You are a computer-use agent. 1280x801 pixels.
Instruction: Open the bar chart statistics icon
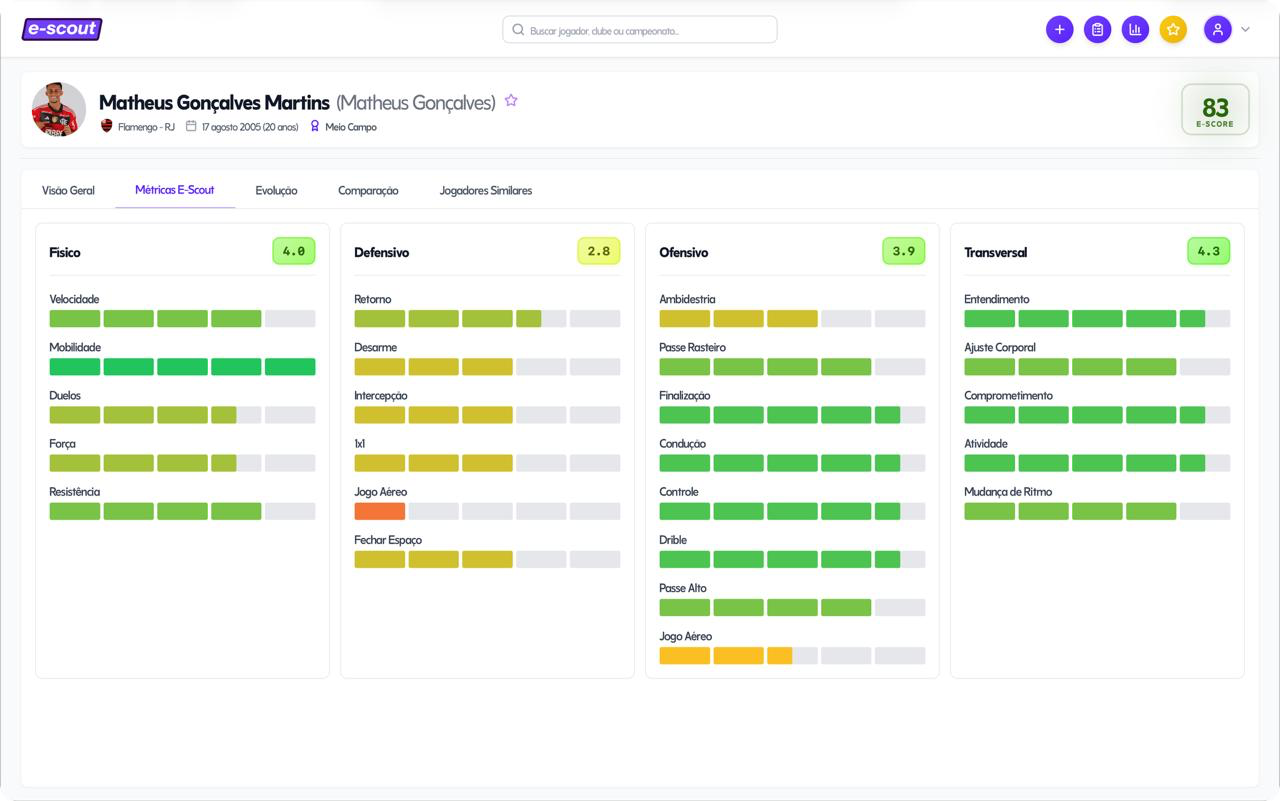(1135, 30)
